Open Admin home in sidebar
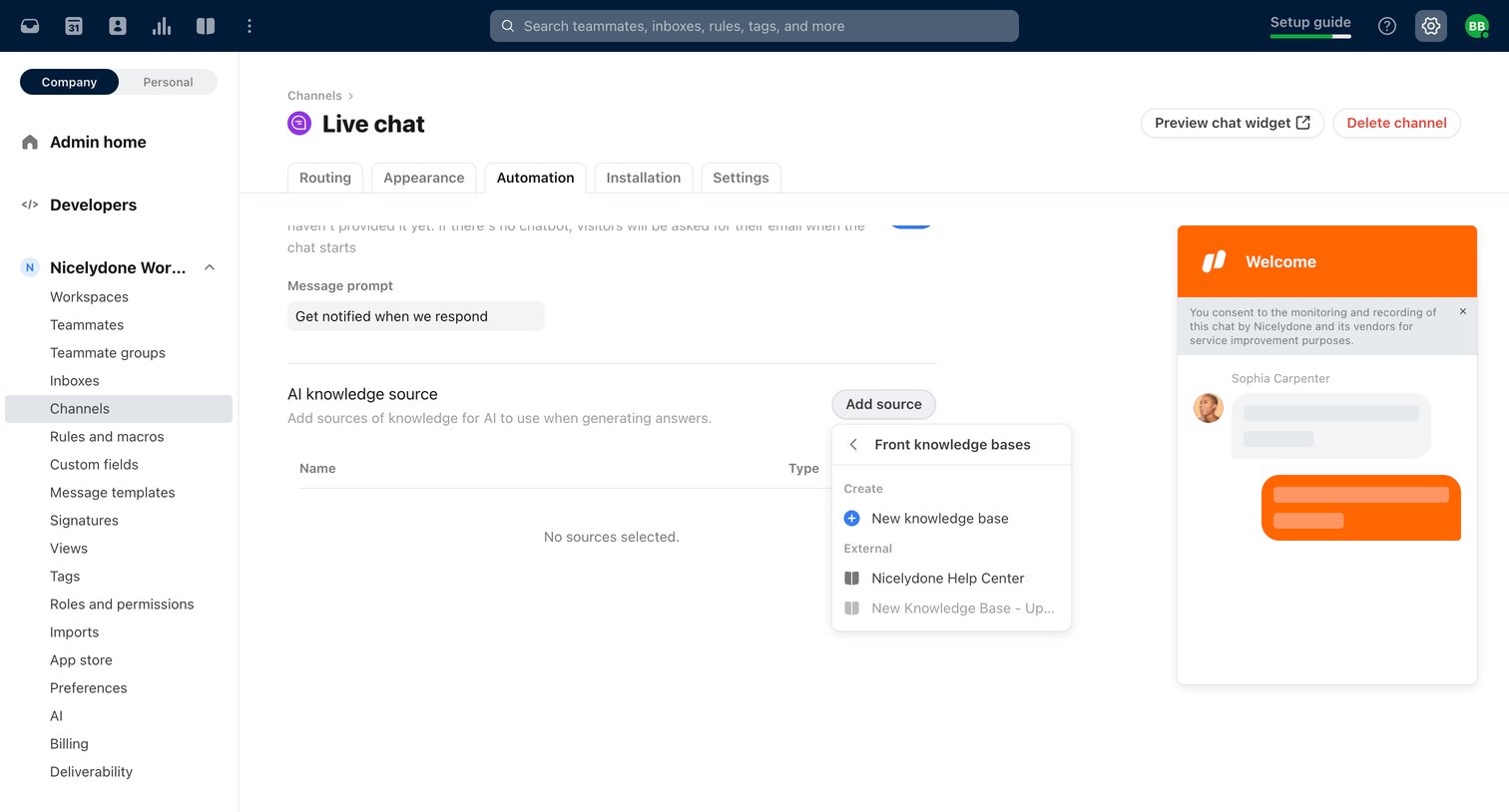 coord(98,143)
